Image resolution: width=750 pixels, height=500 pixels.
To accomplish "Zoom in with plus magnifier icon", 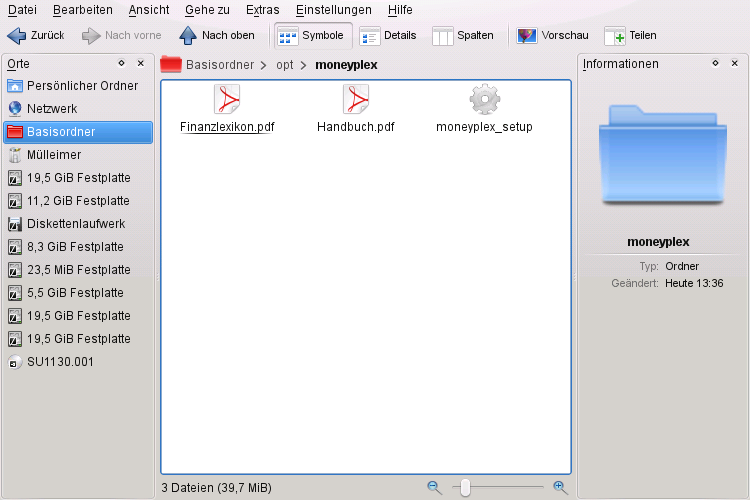I will pos(560,488).
